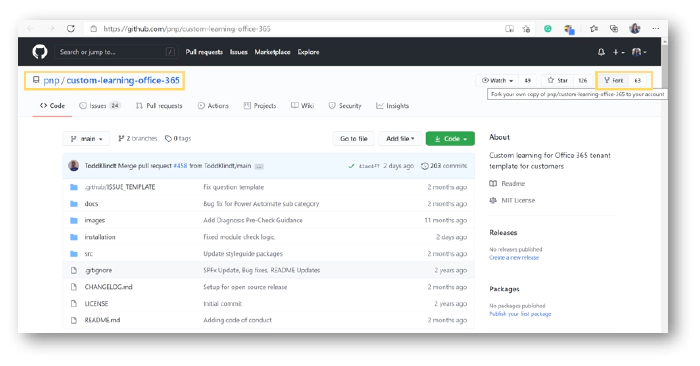The width and height of the screenshot is (700, 366).
Task: Open custom-learning-office-365 repository link
Action: (x=123, y=80)
